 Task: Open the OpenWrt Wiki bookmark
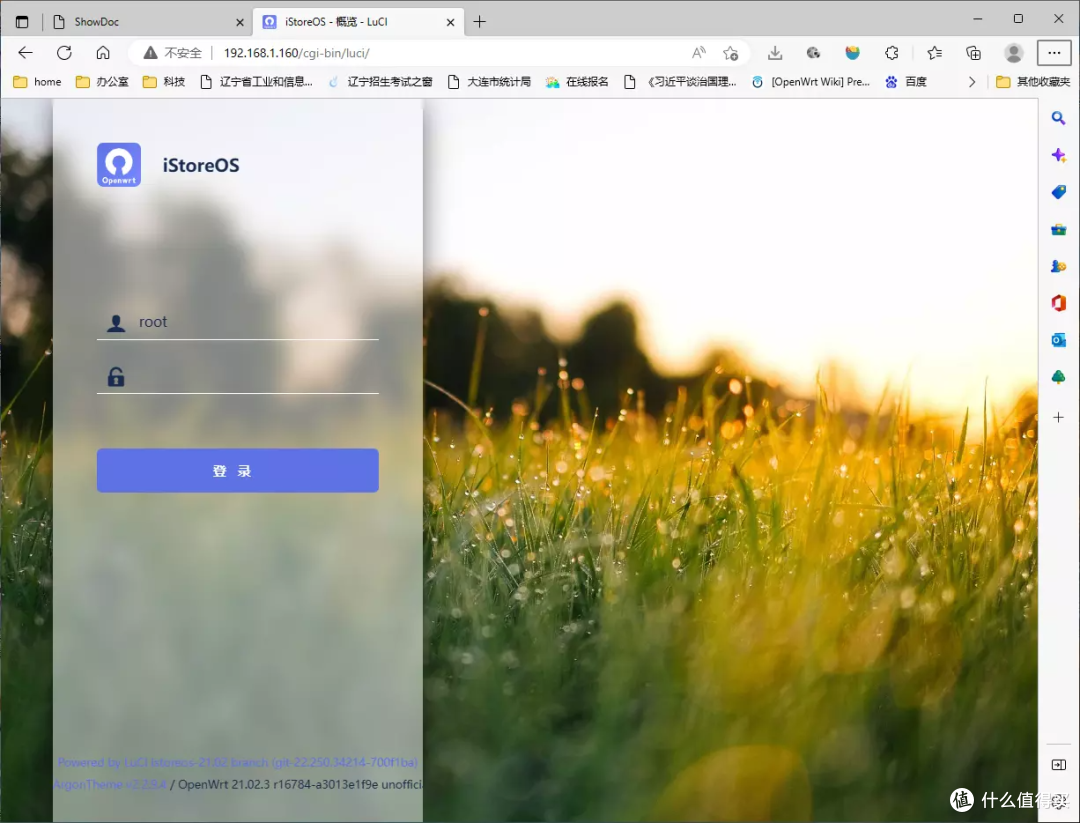pos(811,82)
